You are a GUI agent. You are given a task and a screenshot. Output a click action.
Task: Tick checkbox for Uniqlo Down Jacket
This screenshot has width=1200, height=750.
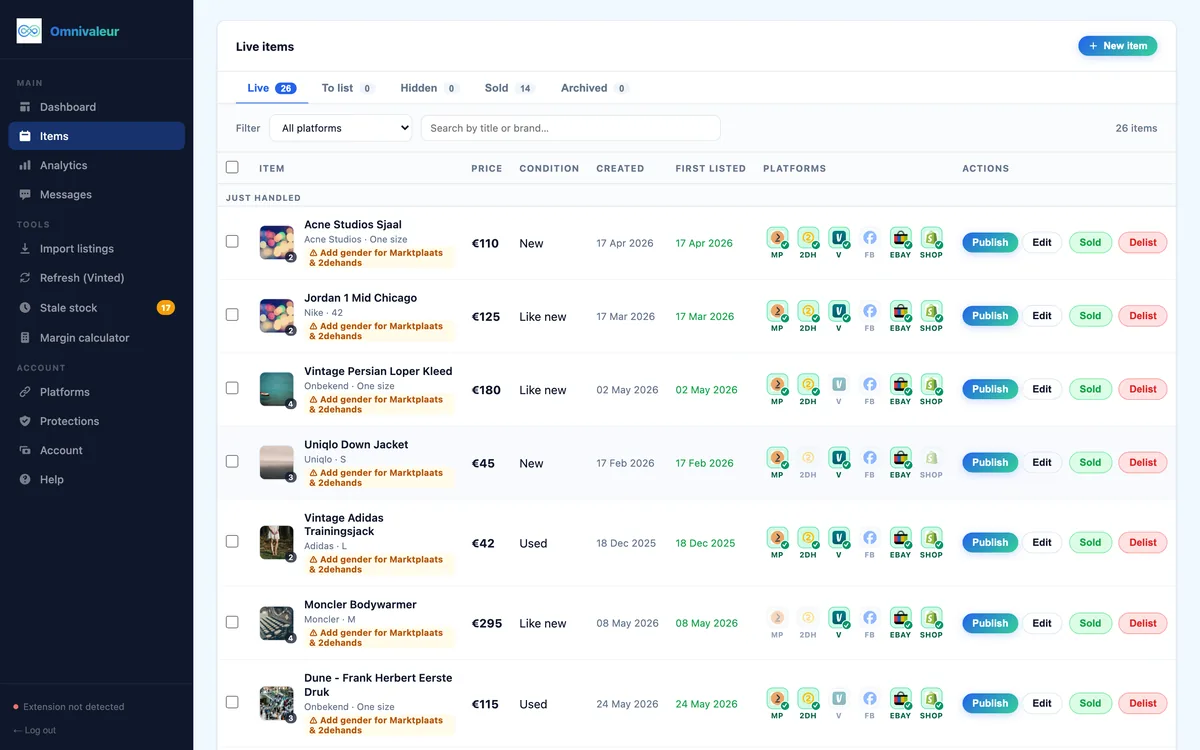232,461
